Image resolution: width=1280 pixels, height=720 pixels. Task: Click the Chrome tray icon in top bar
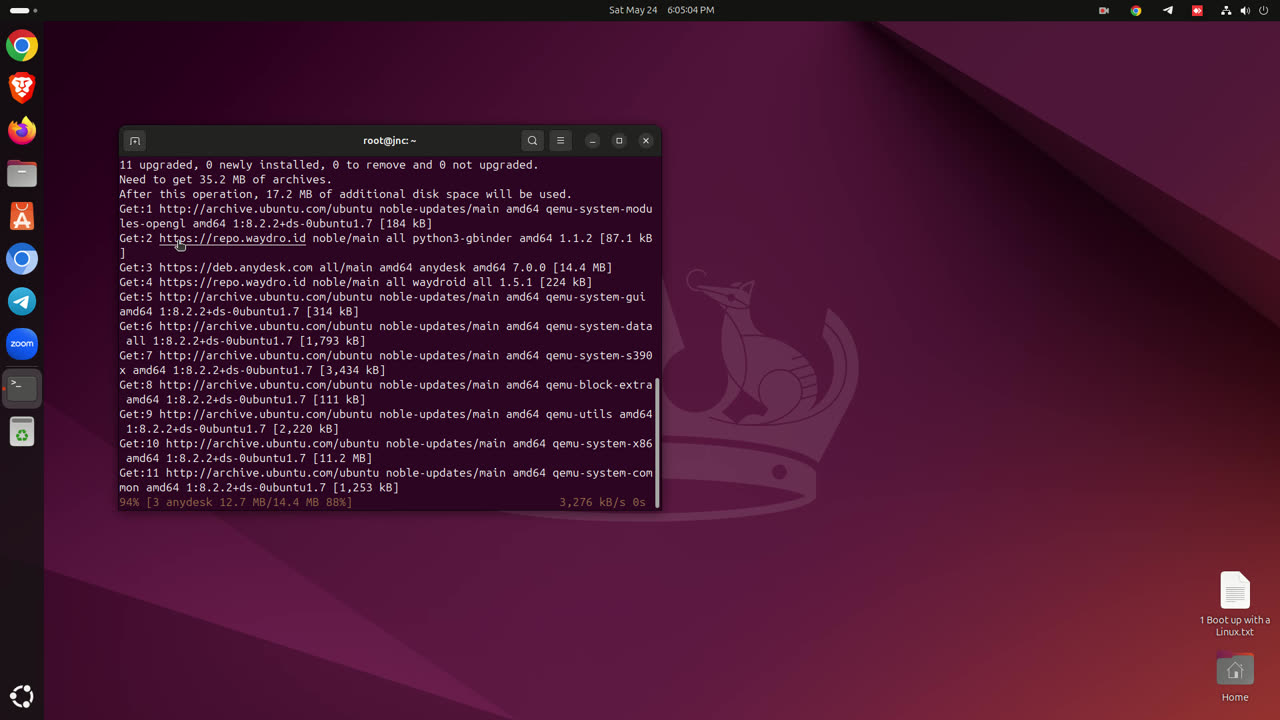pyautogui.click(x=1136, y=10)
